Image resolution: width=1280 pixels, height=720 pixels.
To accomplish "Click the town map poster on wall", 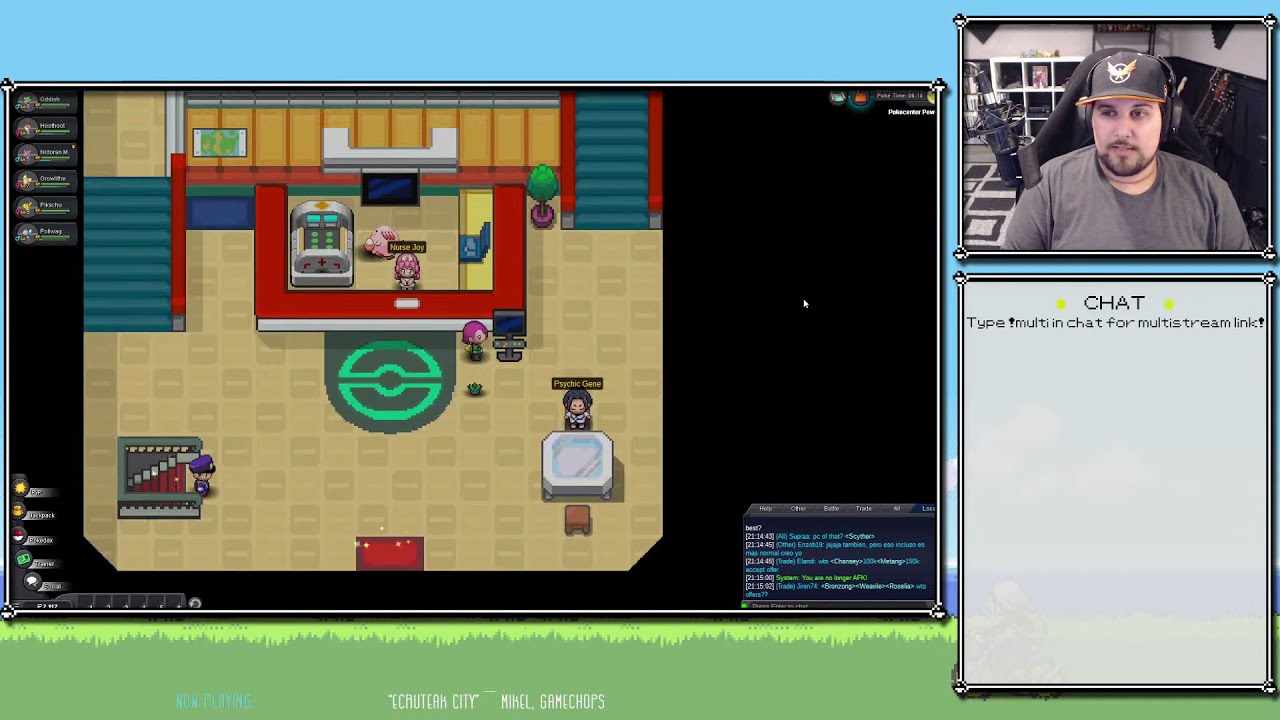I will click(x=219, y=143).
